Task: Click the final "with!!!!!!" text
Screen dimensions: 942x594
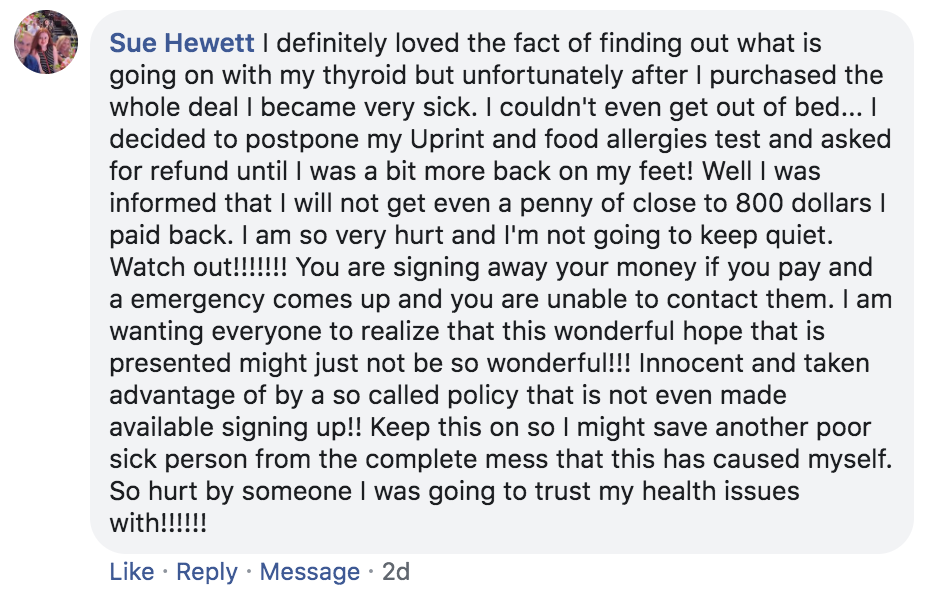Action: click(x=158, y=523)
